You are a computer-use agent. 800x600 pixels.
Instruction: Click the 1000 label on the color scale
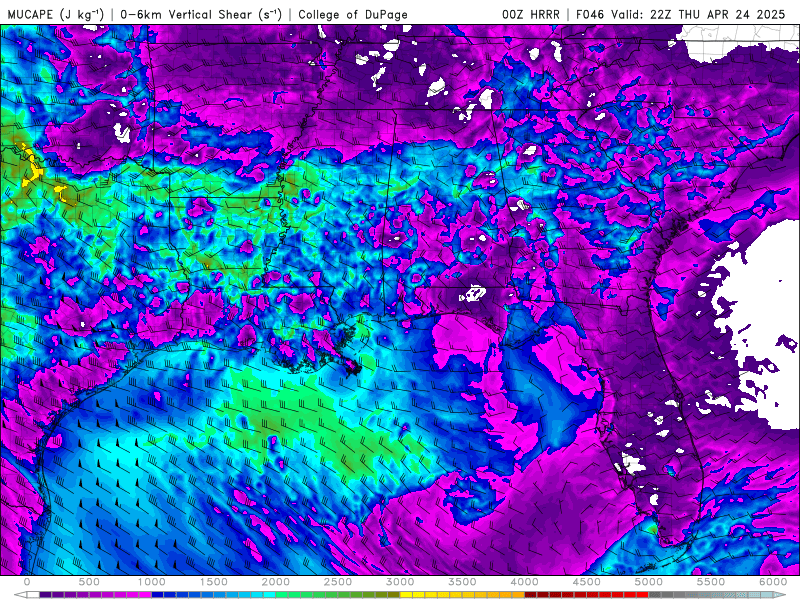(x=152, y=582)
